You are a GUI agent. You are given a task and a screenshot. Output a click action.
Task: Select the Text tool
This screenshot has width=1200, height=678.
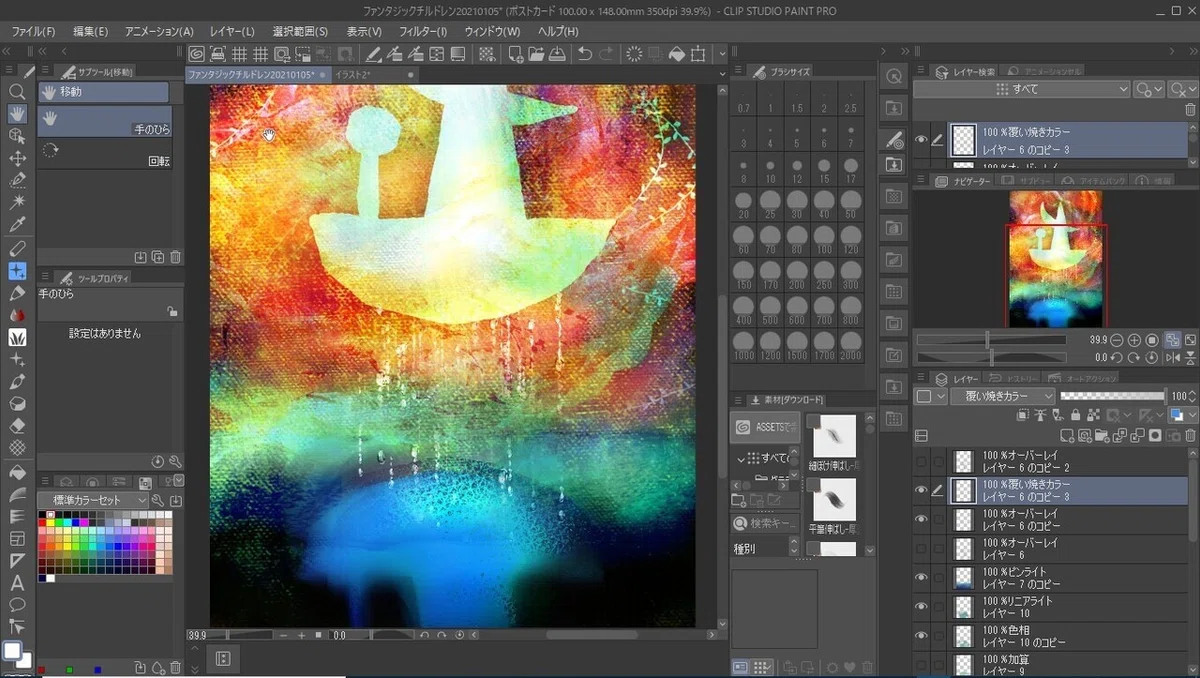(x=17, y=583)
